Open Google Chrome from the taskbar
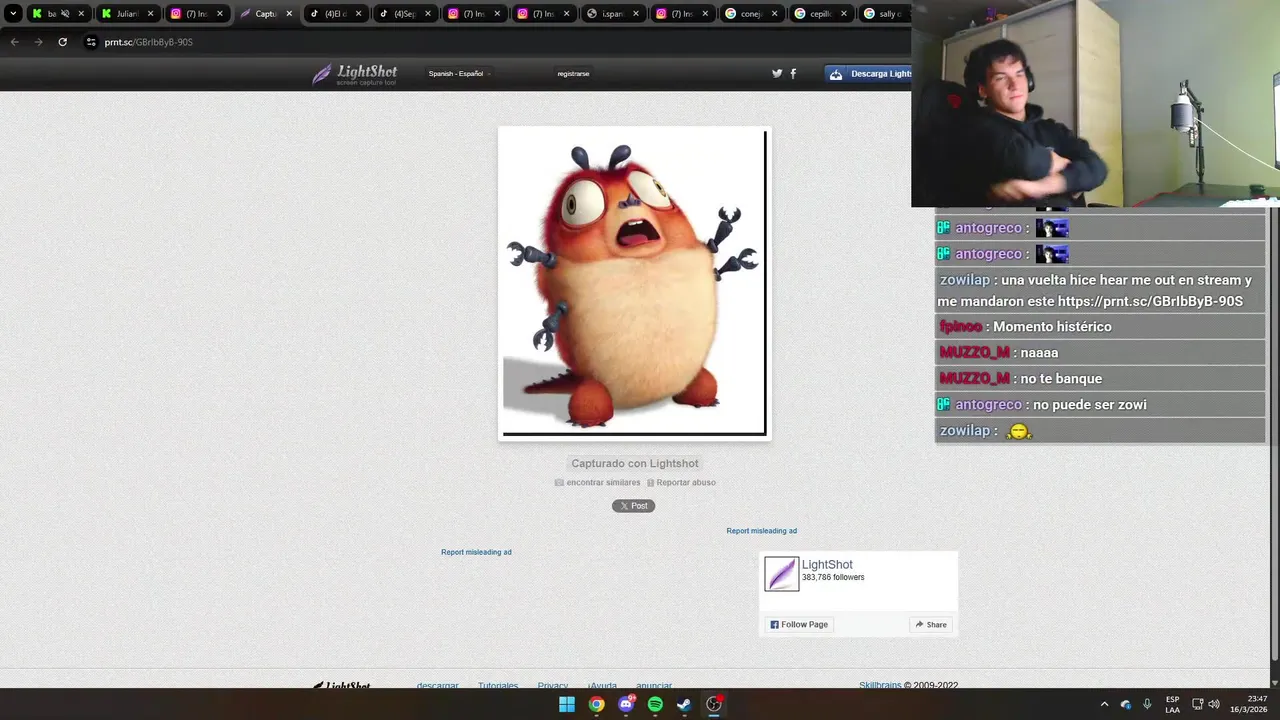This screenshot has width=1280, height=720. pos(596,704)
